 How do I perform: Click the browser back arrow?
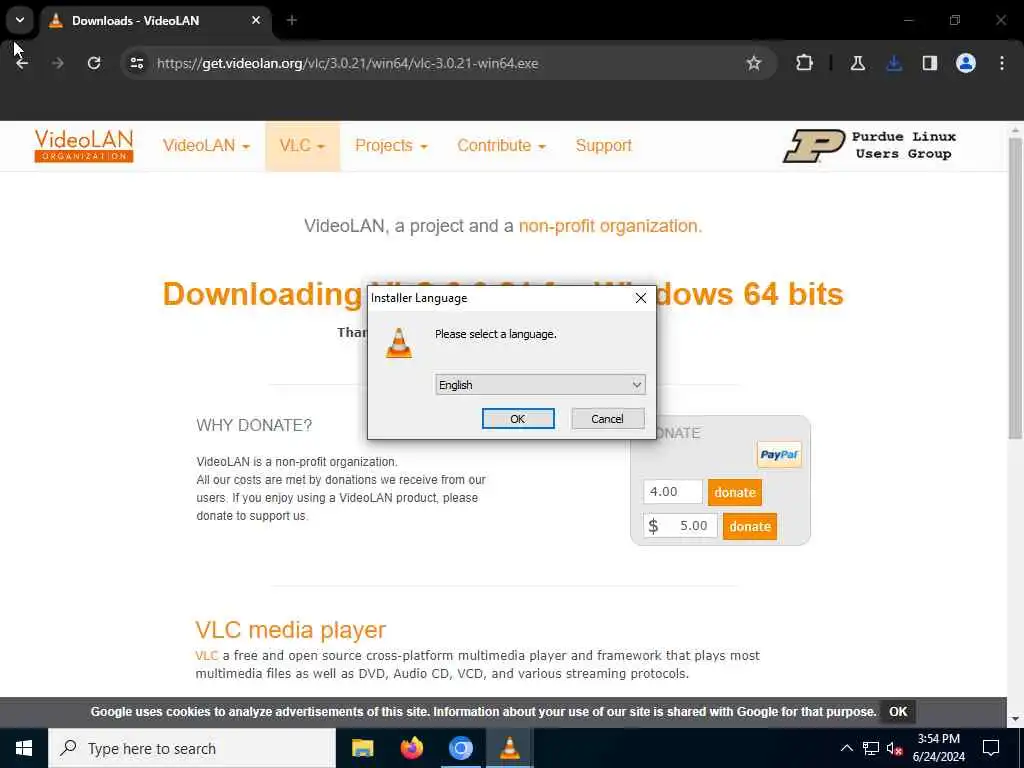[x=22, y=63]
